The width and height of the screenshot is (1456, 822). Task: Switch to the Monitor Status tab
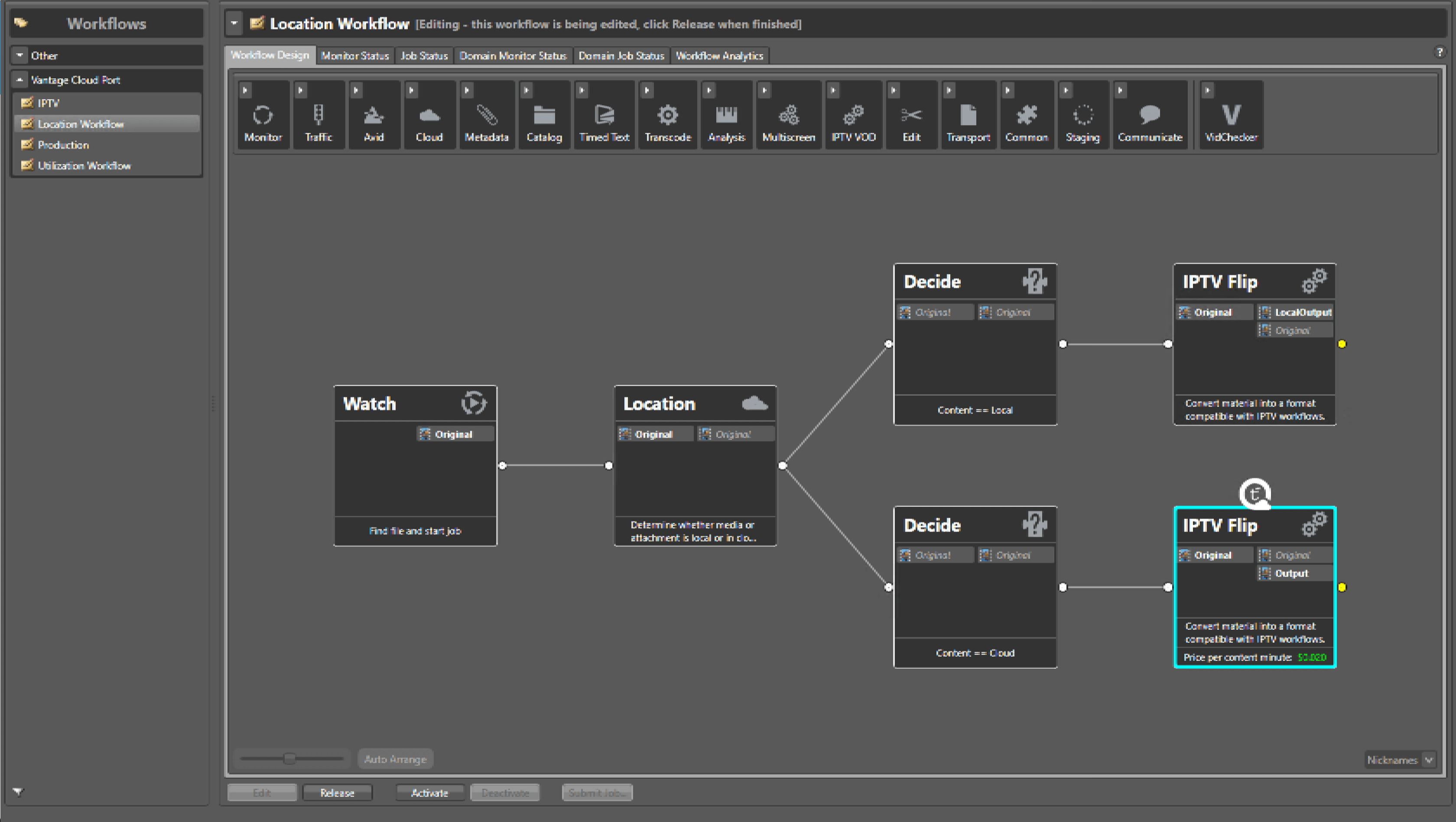point(355,55)
